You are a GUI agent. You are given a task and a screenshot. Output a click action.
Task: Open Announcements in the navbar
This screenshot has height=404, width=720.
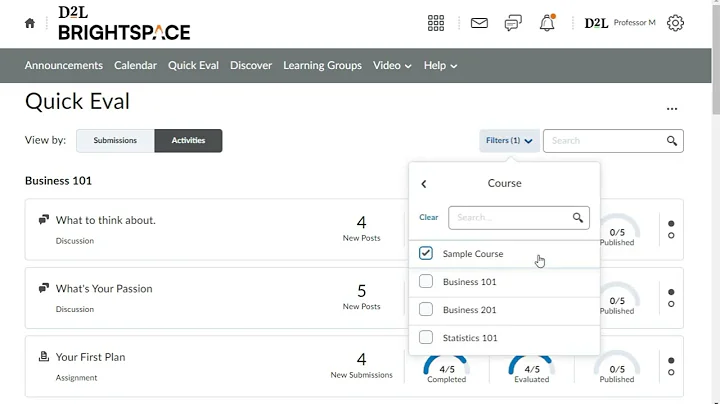pos(64,66)
